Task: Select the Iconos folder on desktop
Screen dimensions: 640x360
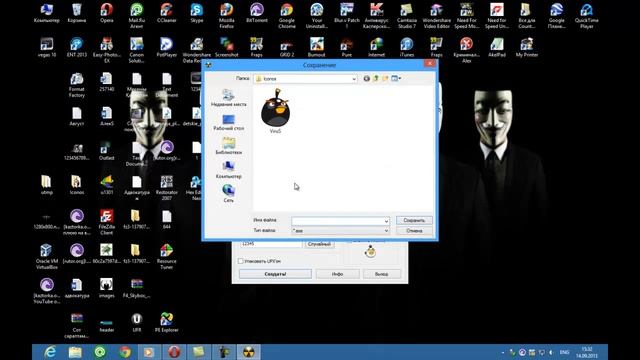Action: pyautogui.click(x=76, y=184)
